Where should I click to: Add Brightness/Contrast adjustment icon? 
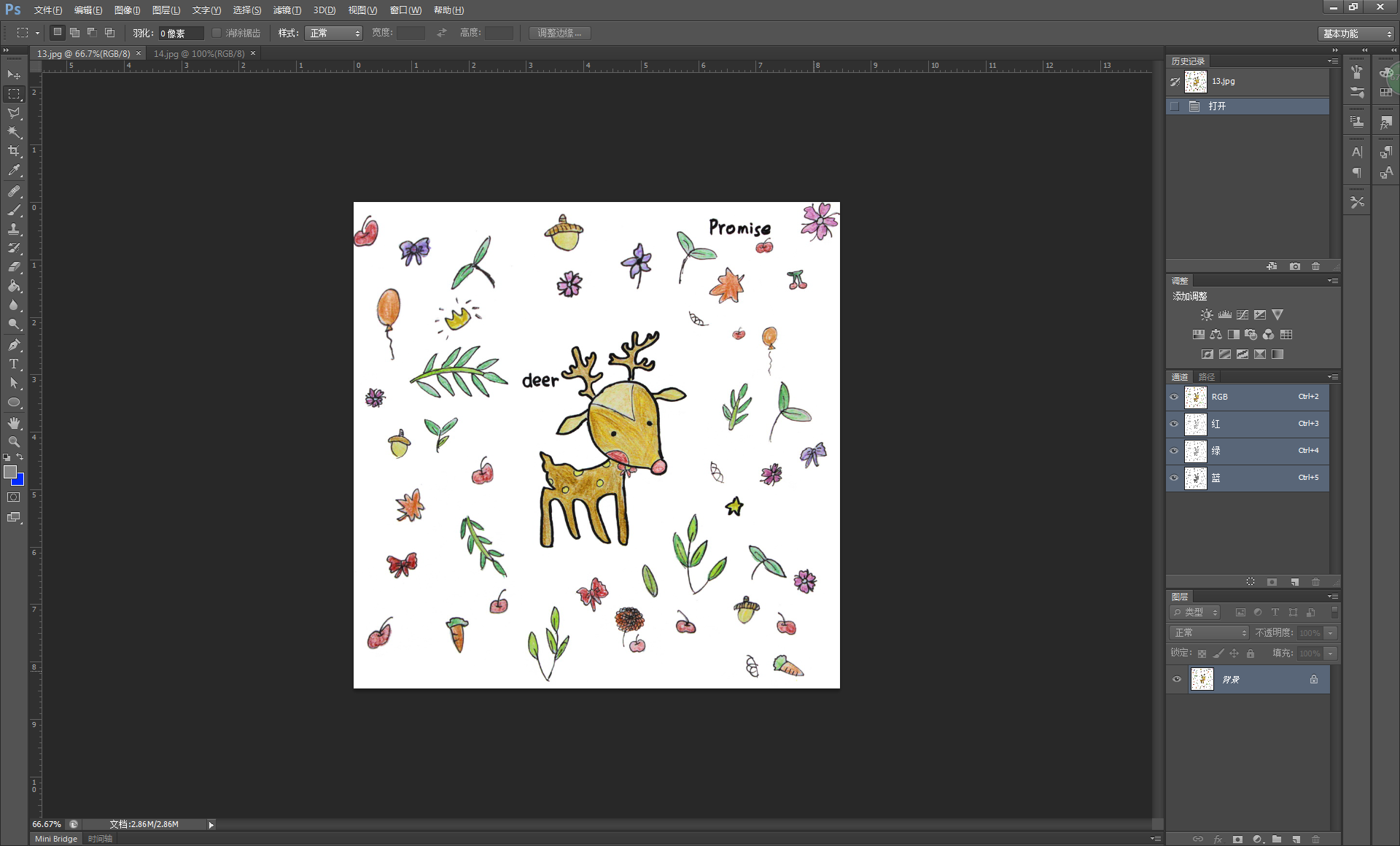click(x=1207, y=315)
